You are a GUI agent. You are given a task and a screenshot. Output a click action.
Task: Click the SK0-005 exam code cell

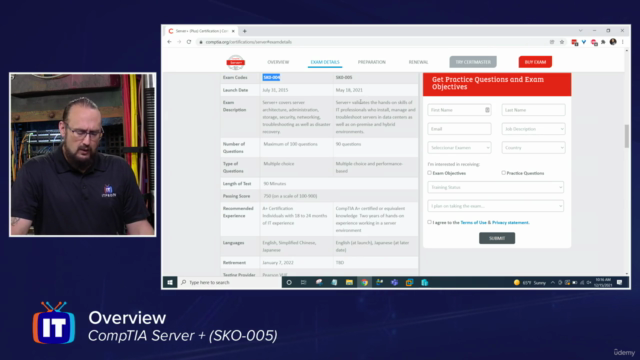click(x=344, y=77)
